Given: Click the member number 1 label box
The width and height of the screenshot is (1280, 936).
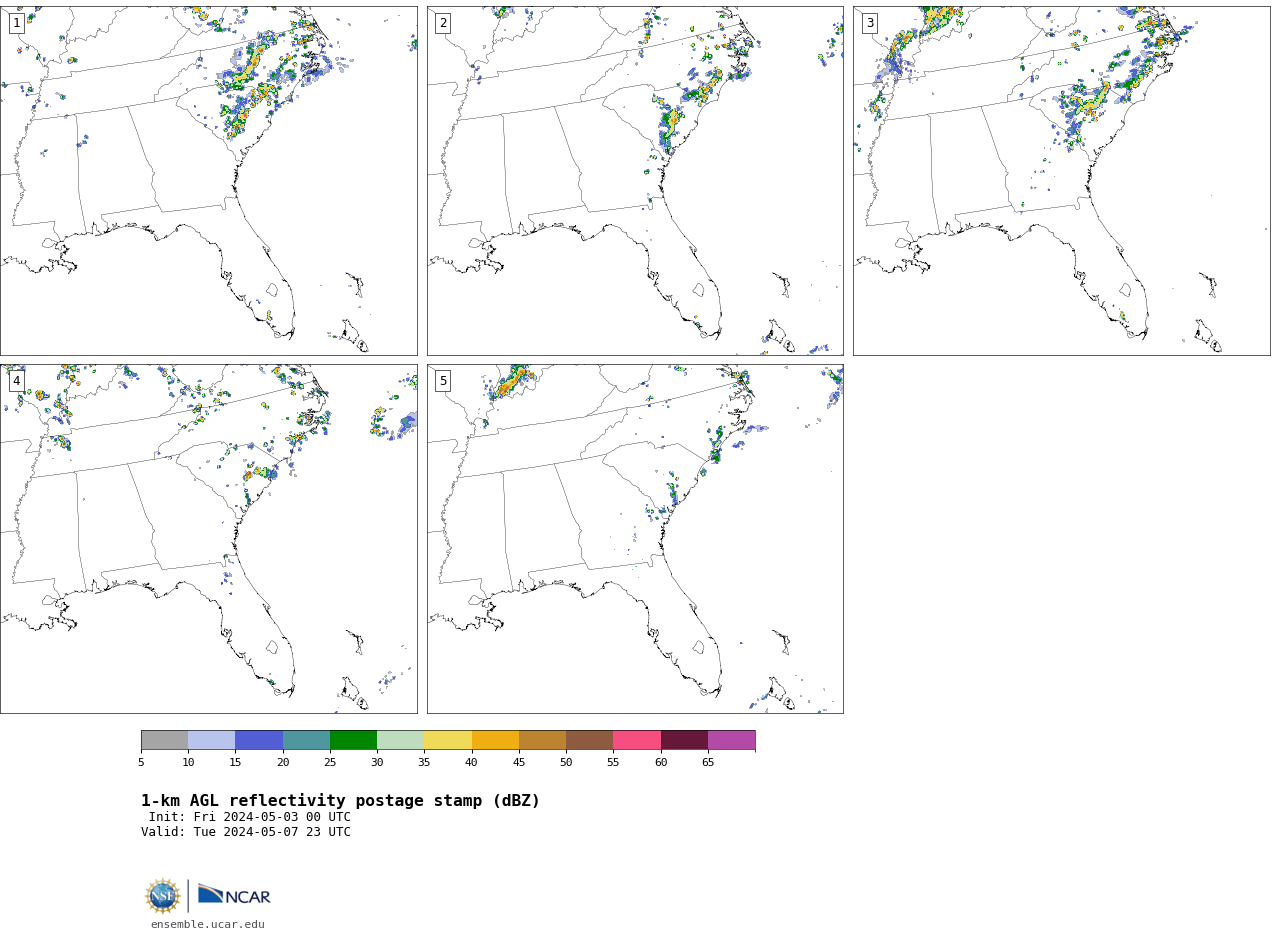Looking at the screenshot, I should coord(16,23).
